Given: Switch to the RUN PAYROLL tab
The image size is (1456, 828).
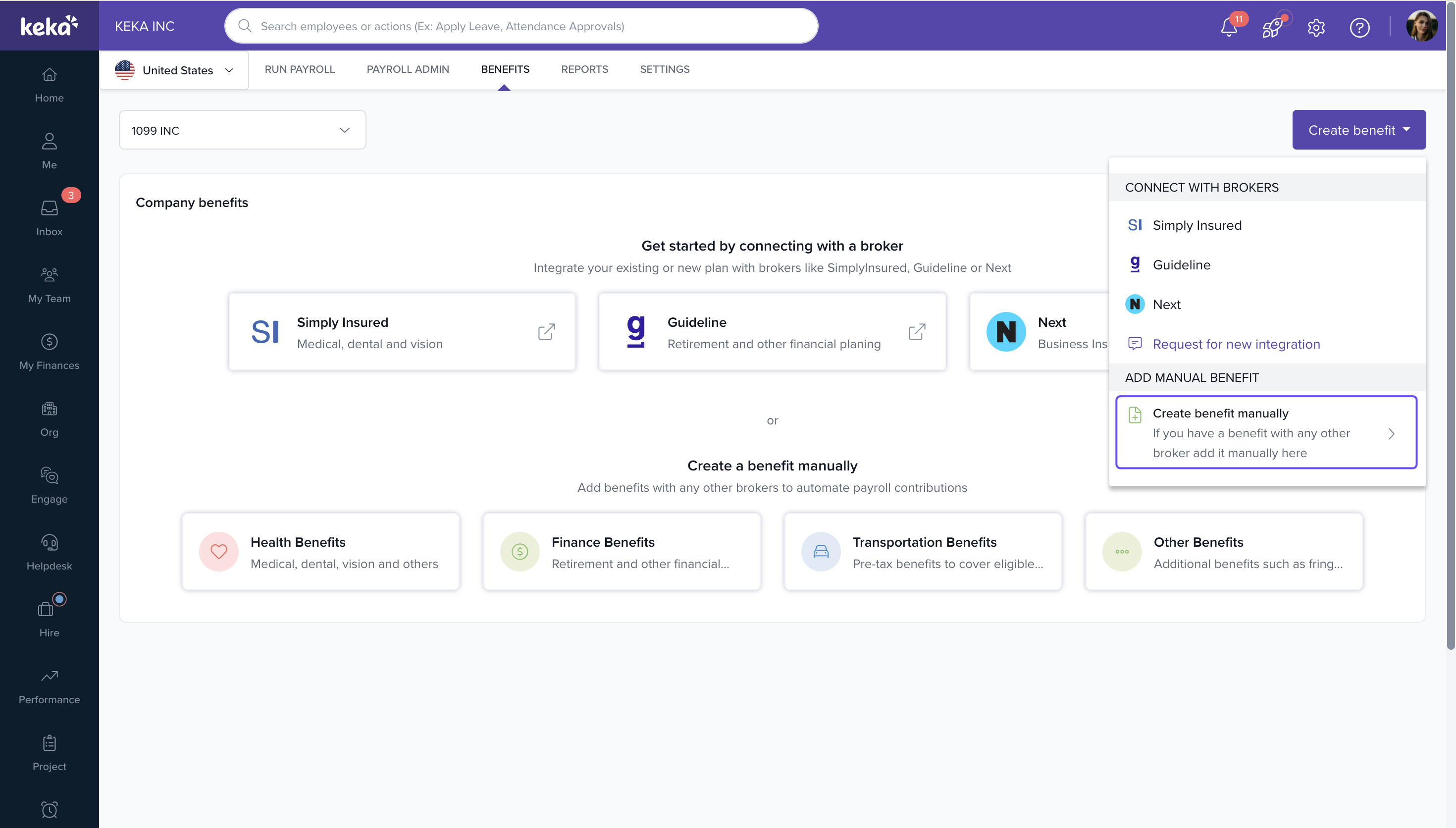Looking at the screenshot, I should point(300,69).
